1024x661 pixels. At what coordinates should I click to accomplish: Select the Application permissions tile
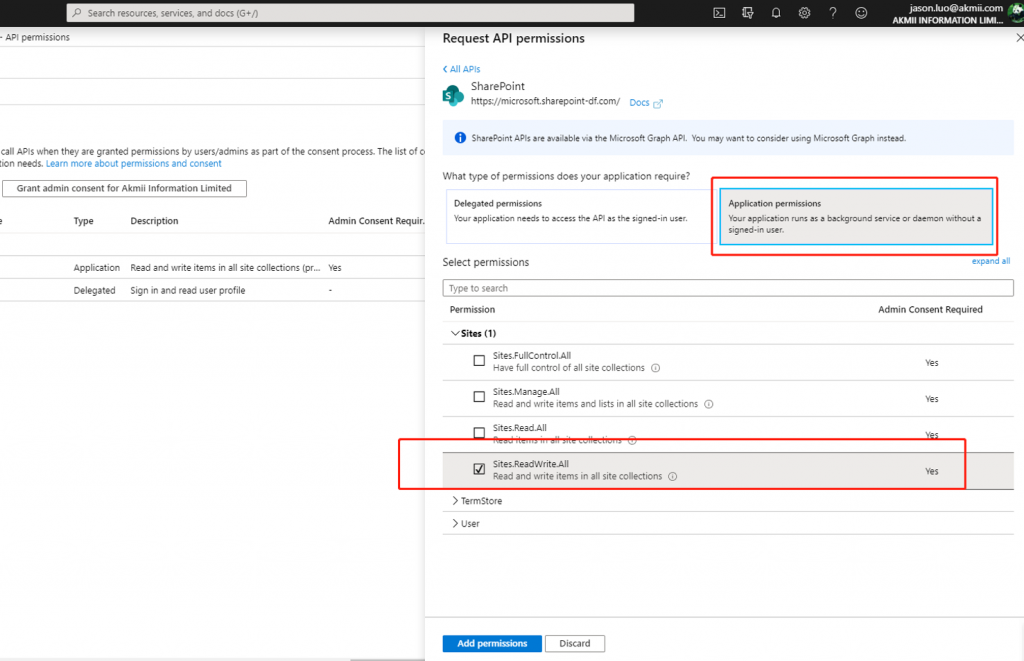click(856, 216)
